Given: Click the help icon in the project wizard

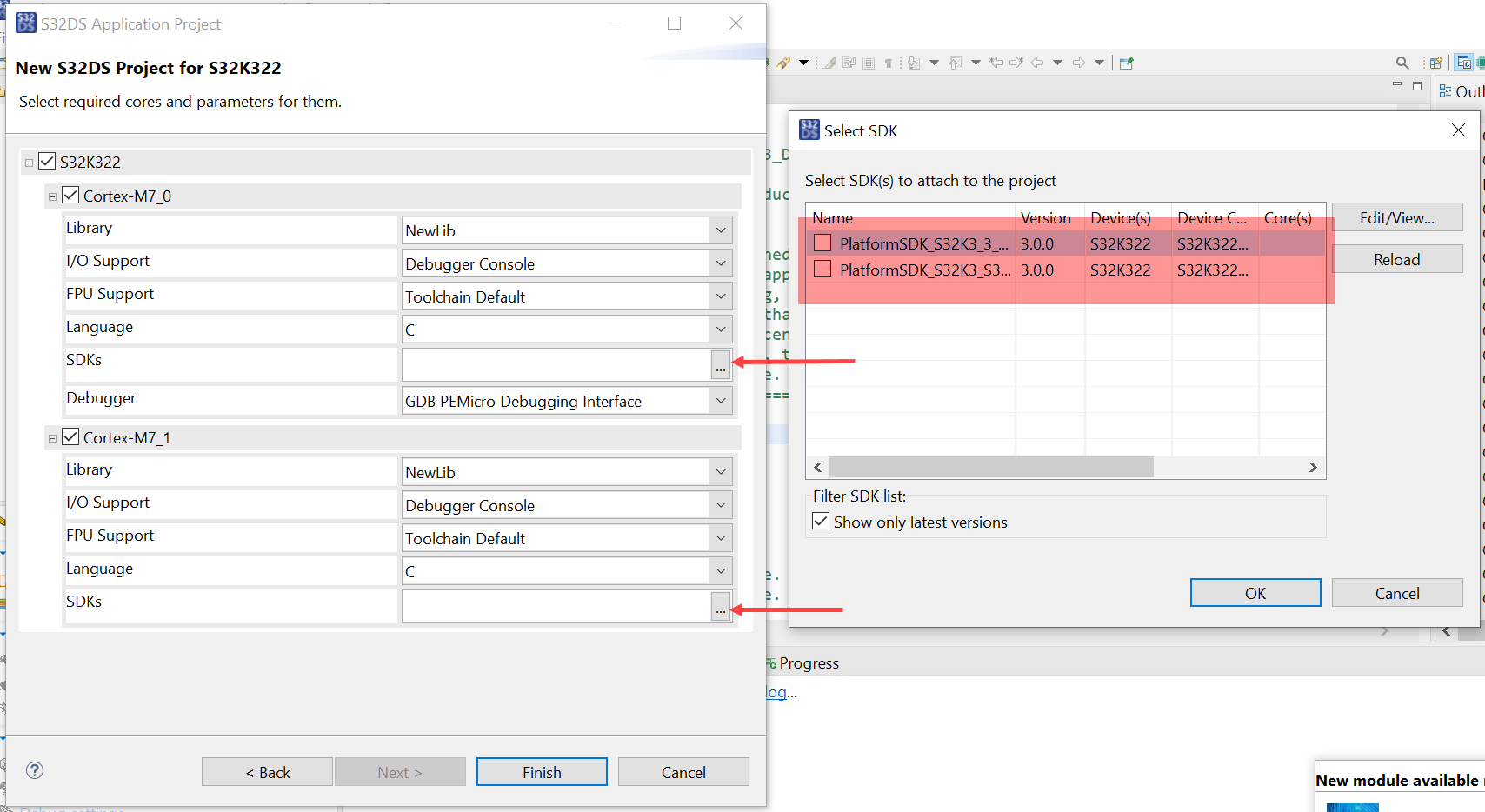Looking at the screenshot, I should click(34, 770).
